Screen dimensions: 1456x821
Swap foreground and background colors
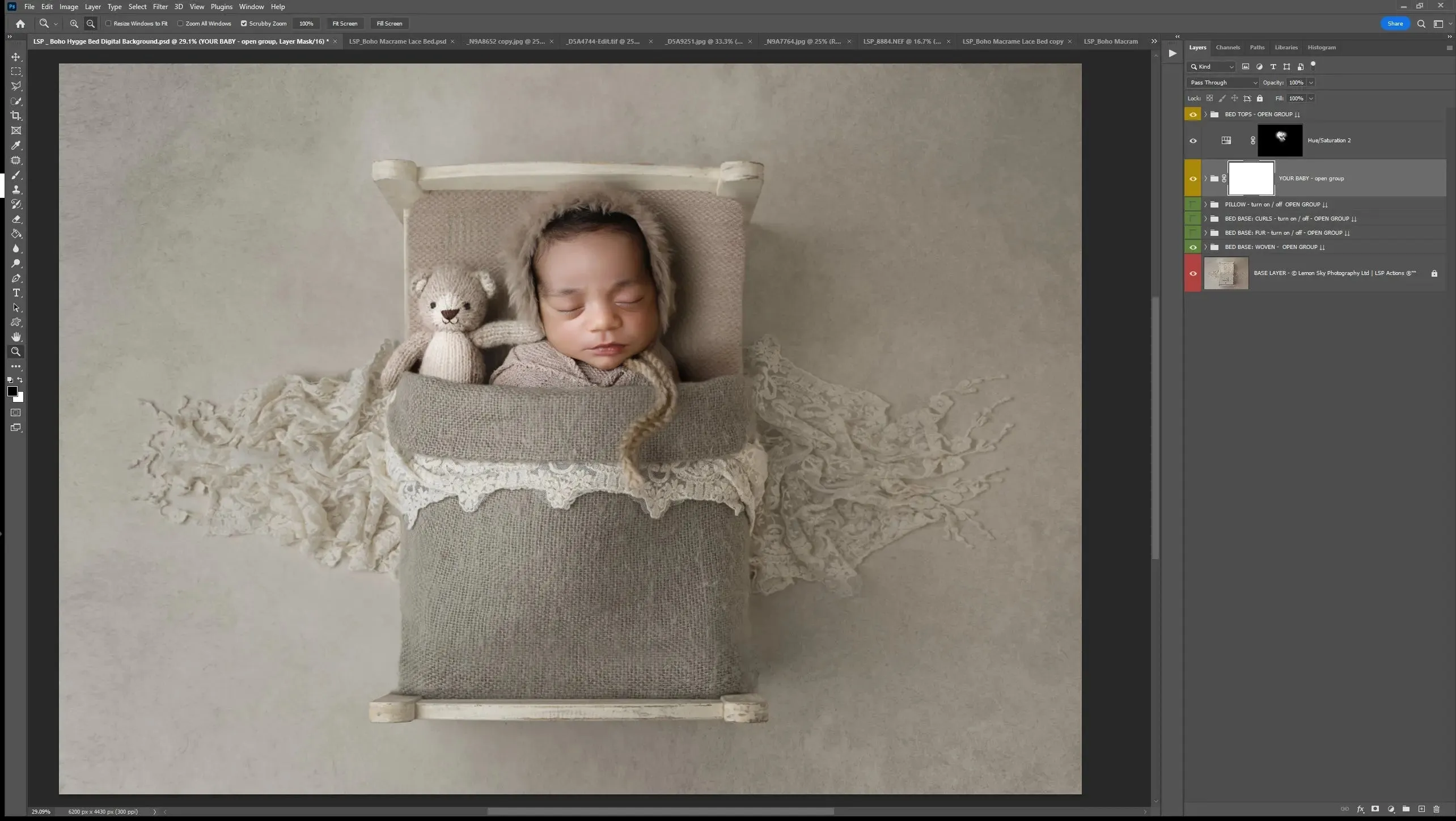click(x=20, y=380)
